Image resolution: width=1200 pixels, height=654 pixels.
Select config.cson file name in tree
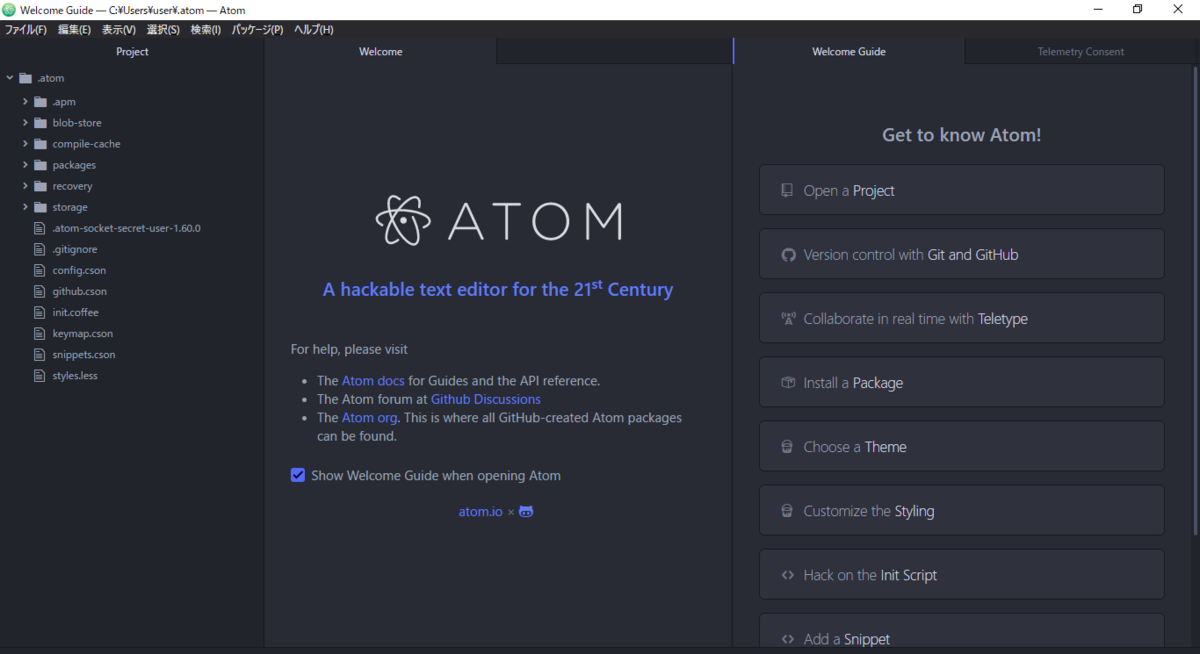(79, 270)
